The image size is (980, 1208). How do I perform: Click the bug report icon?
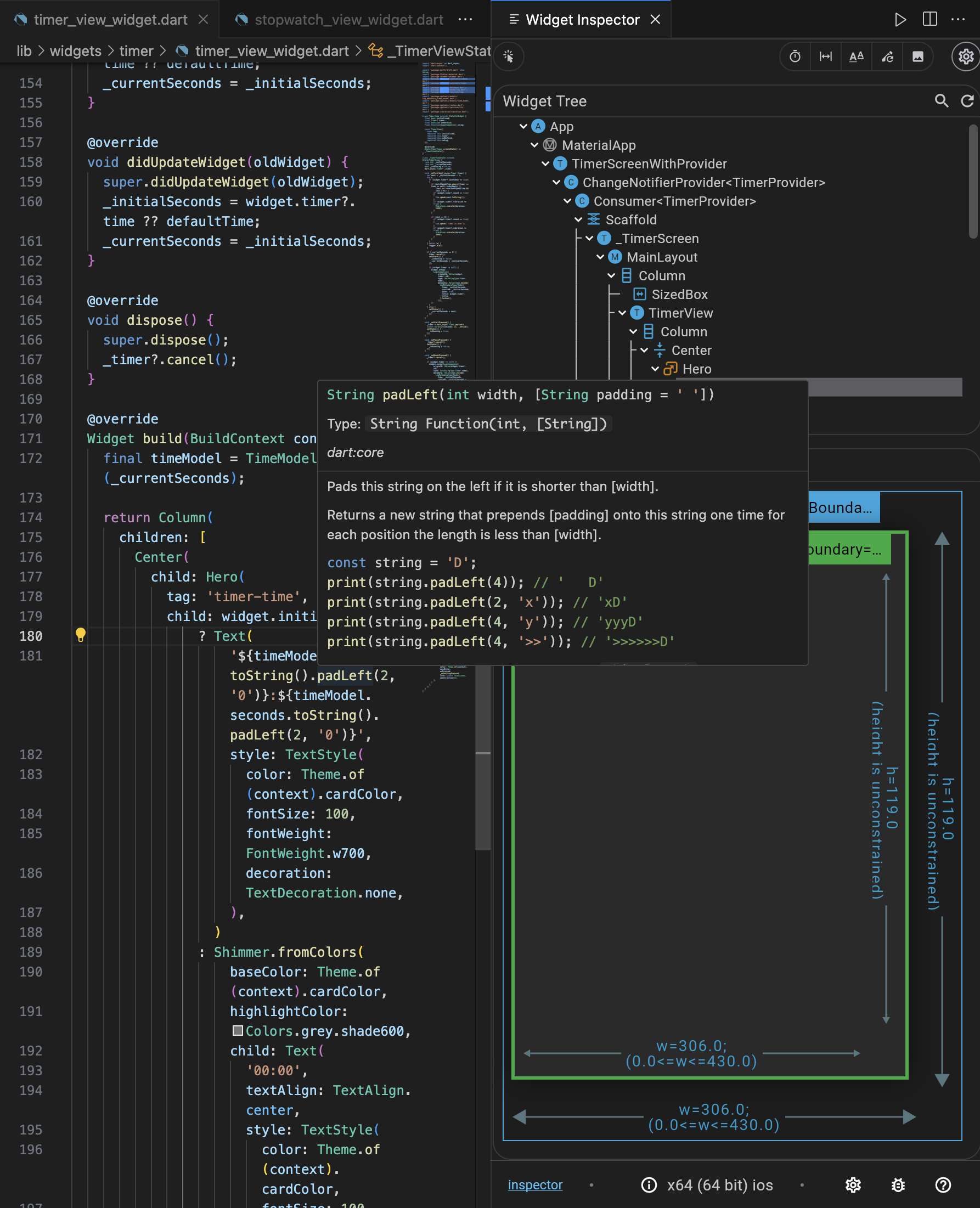[x=898, y=1185]
